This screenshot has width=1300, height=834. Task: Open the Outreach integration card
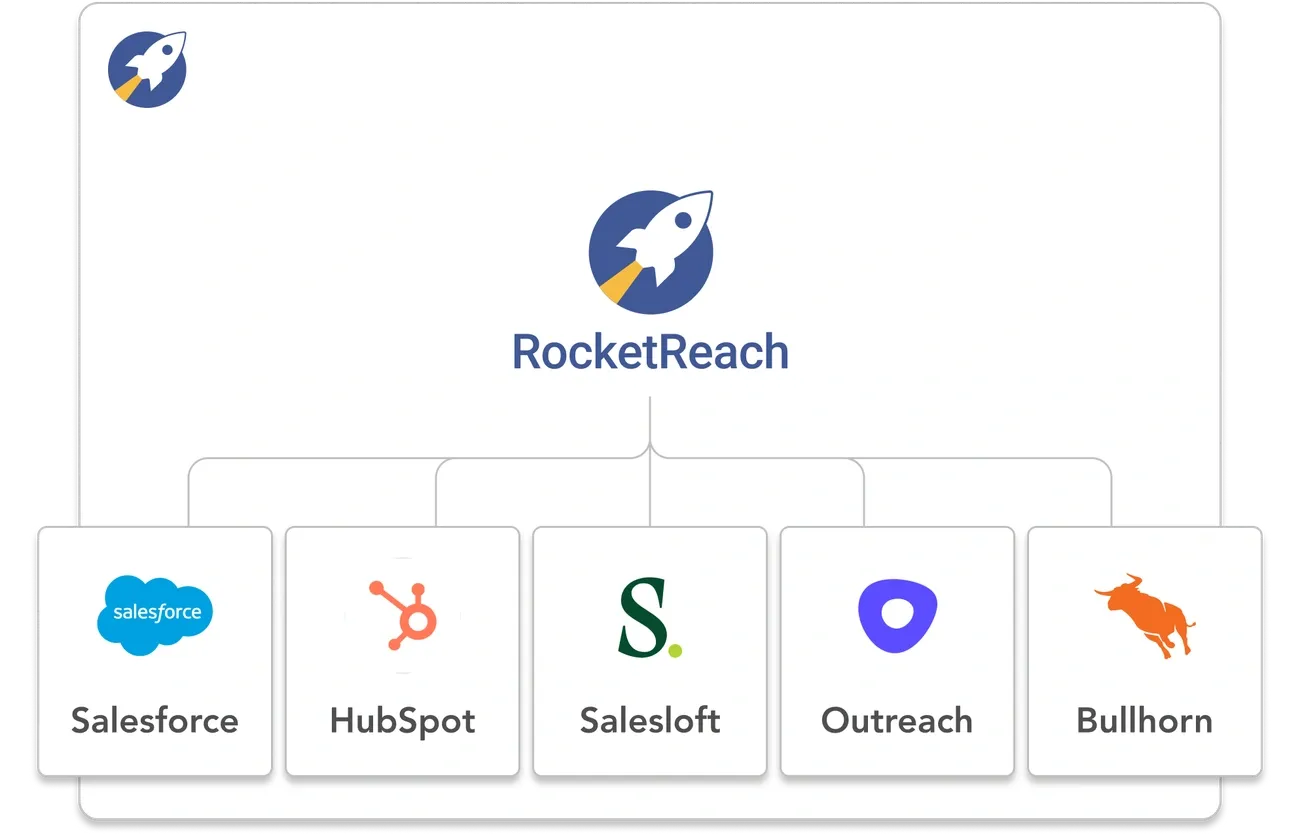(x=897, y=651)
